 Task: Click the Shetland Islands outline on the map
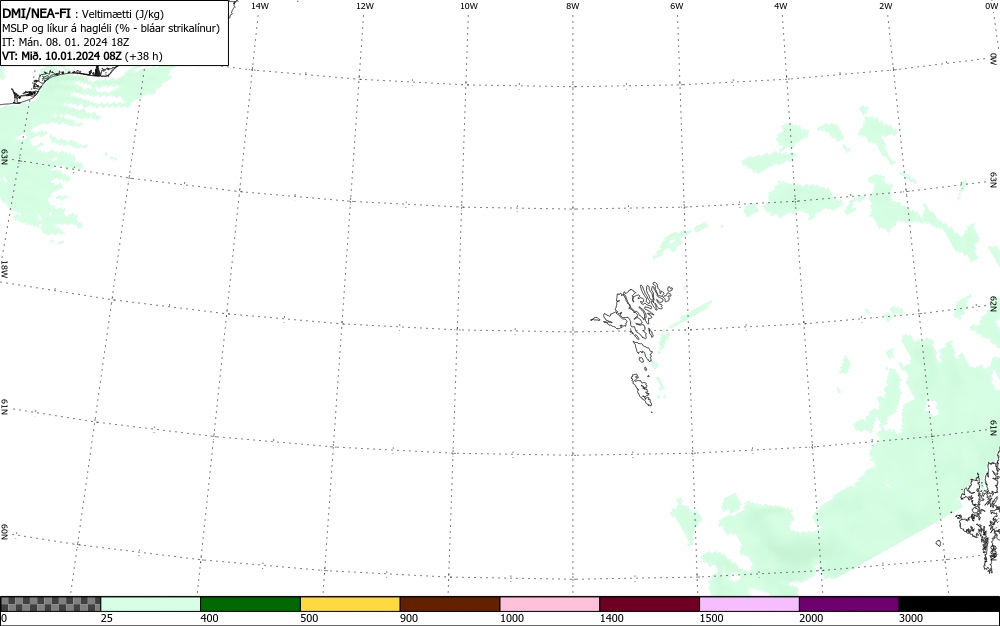979,510
